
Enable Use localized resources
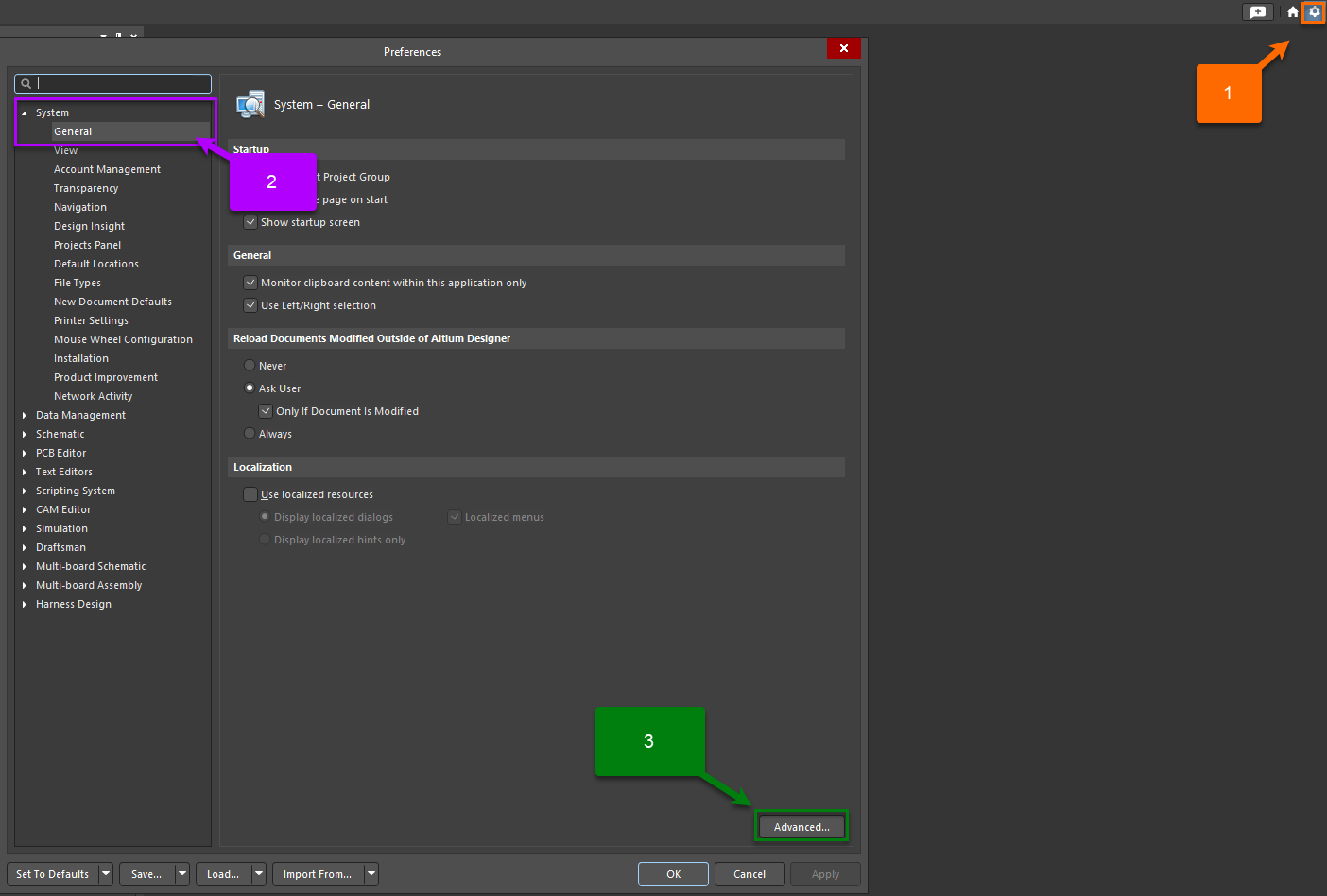[250, 495]
